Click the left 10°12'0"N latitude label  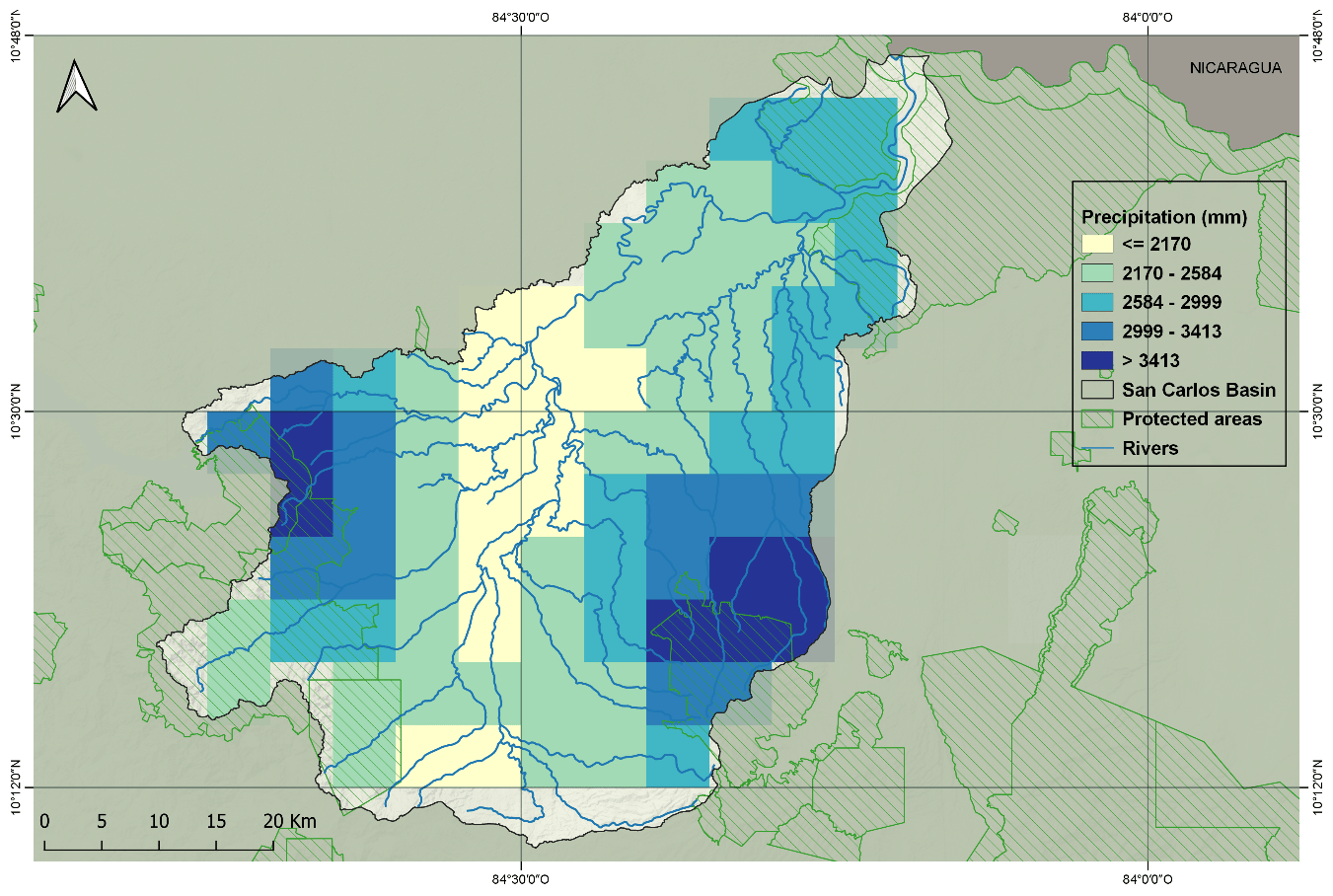pyautogui.click(x=16, y=787)
